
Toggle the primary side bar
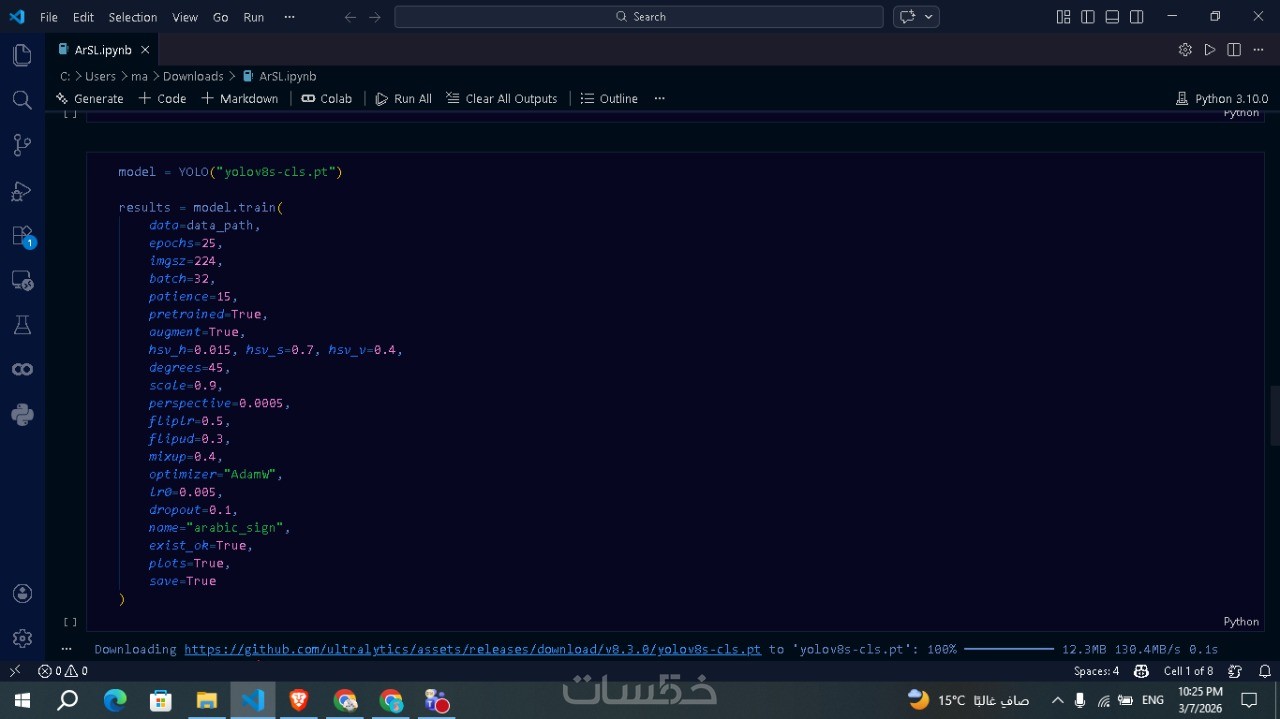pyautogui.click(x=1088, y=17)
